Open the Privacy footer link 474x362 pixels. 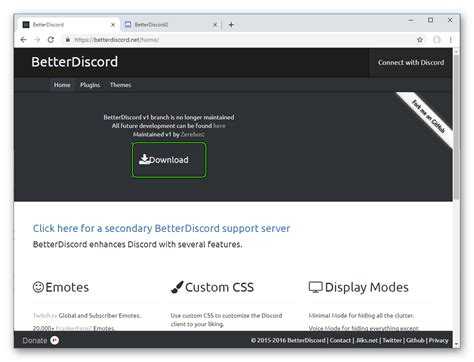[x=438, y=341]
